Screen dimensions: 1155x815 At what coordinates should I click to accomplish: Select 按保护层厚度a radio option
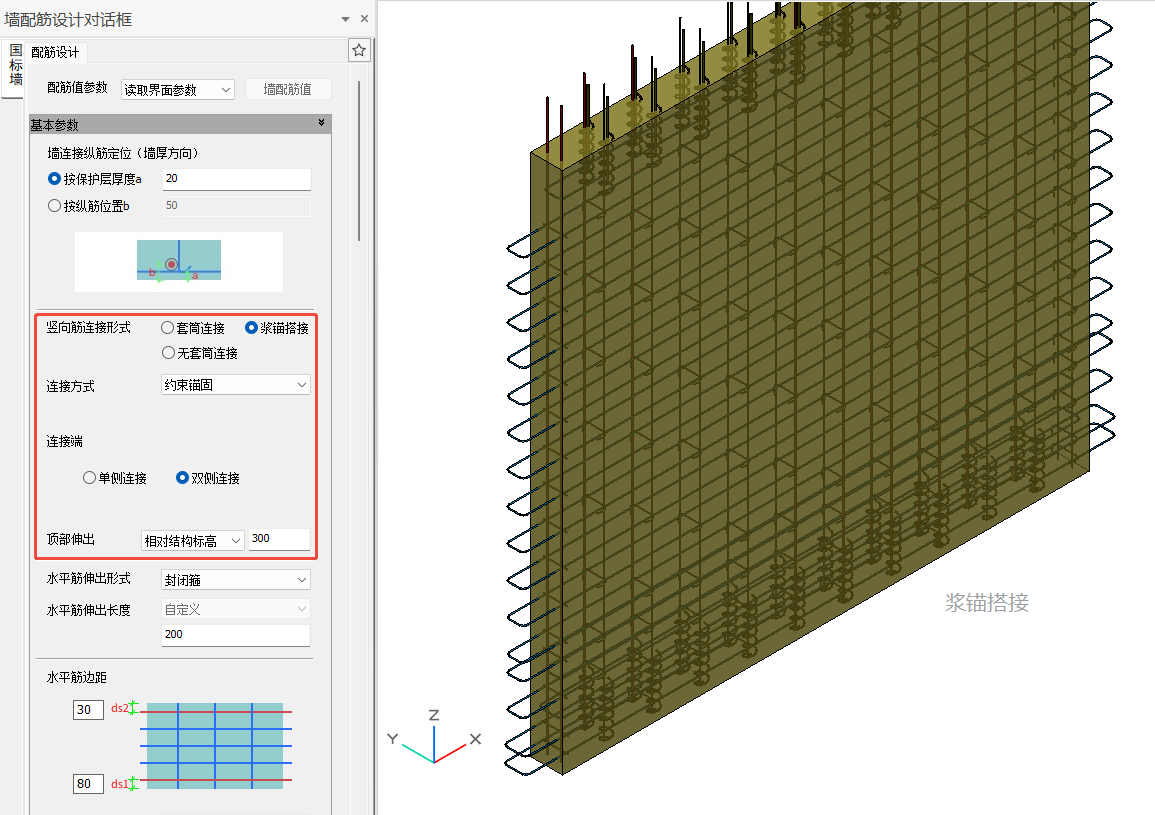pyautogui.click(x=55, y=179)
